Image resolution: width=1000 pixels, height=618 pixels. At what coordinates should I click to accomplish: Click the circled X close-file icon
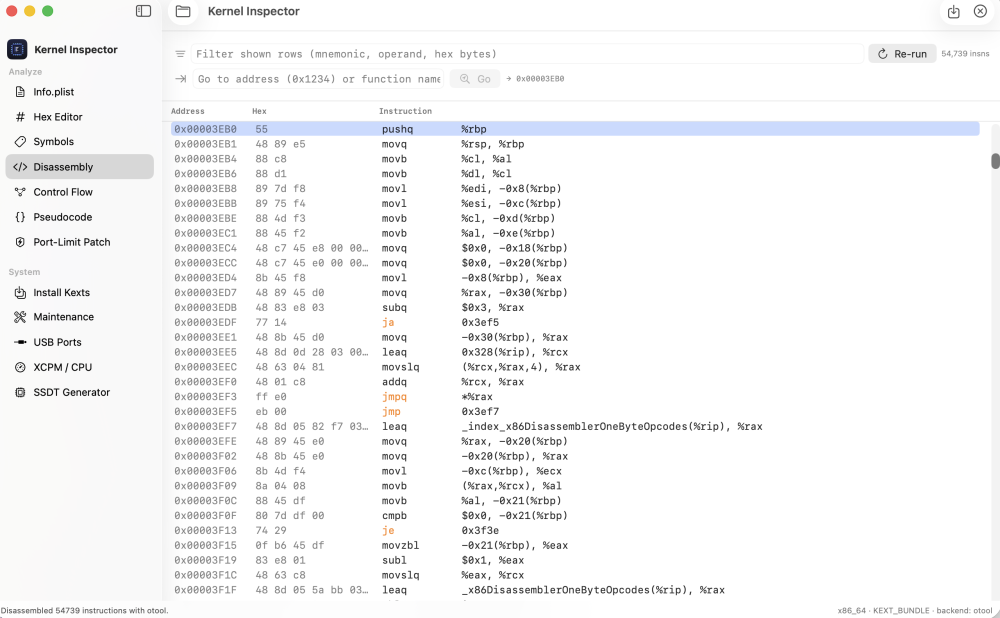tap(980, 11)
